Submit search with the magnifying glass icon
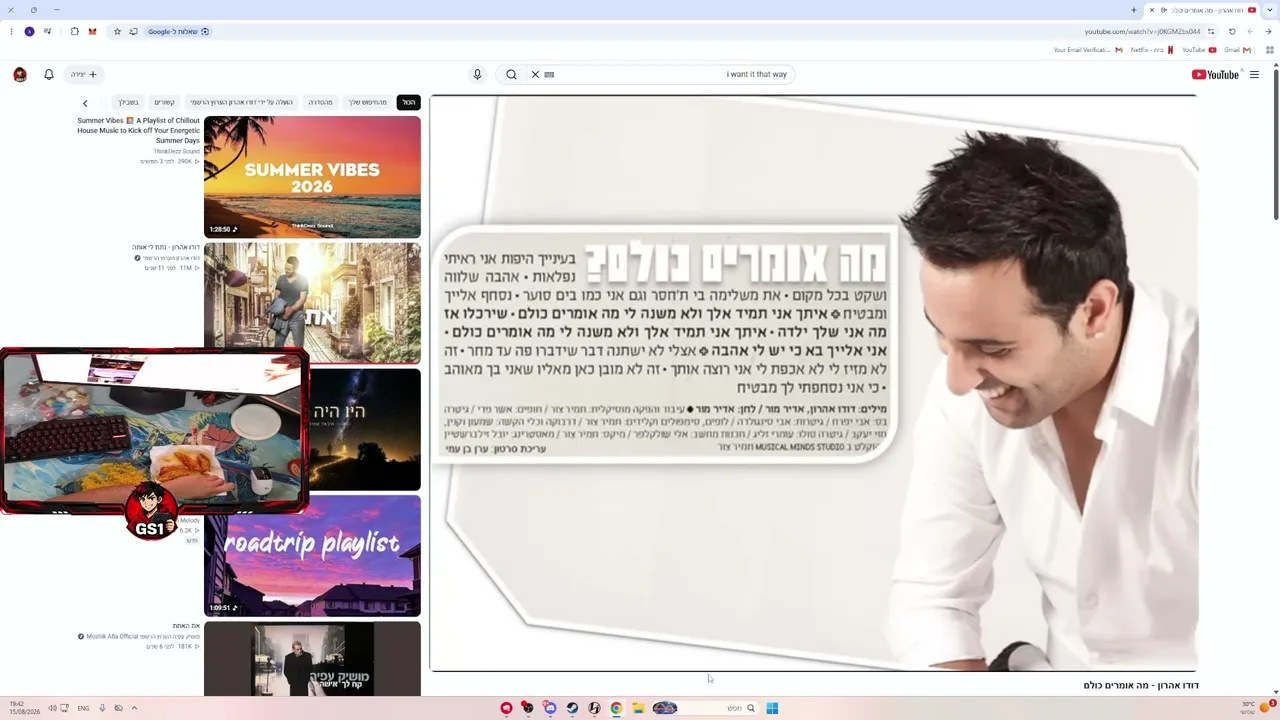This screenshot has width=1280, height=720. point(511,74)
